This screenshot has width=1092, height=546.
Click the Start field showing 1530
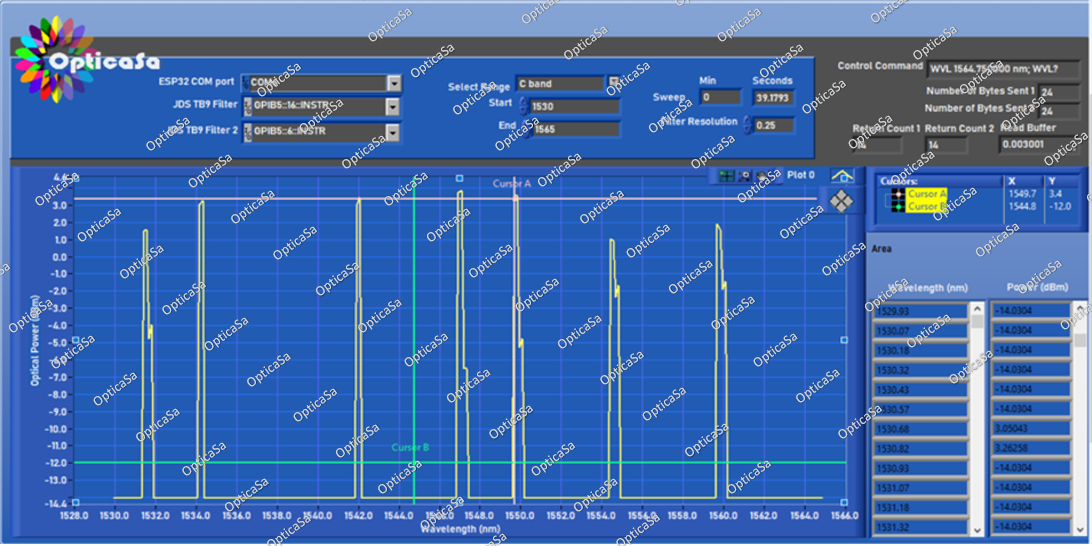[x=575, y=107]
